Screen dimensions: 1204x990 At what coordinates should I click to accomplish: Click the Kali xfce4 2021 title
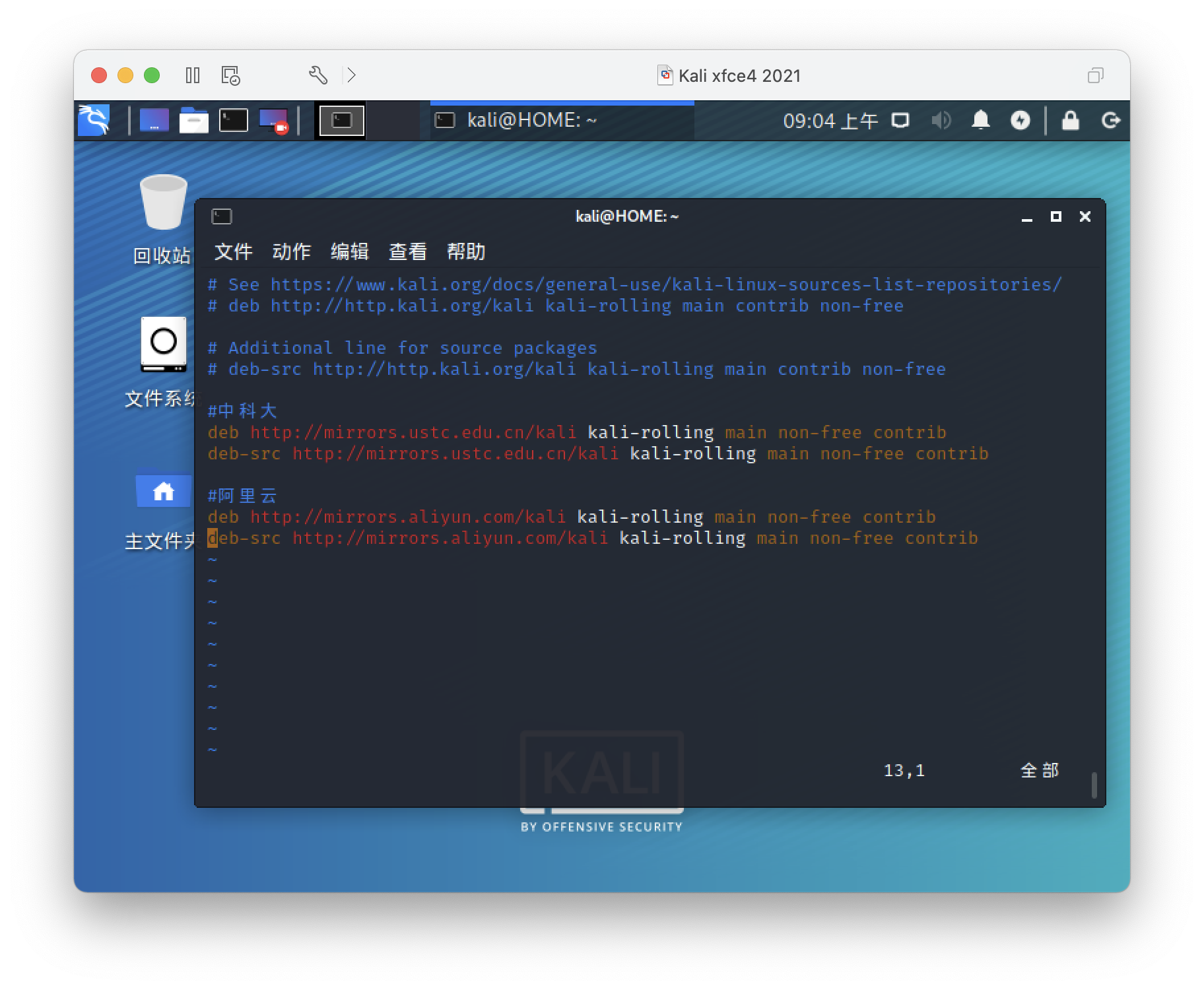tap(739, 76)
